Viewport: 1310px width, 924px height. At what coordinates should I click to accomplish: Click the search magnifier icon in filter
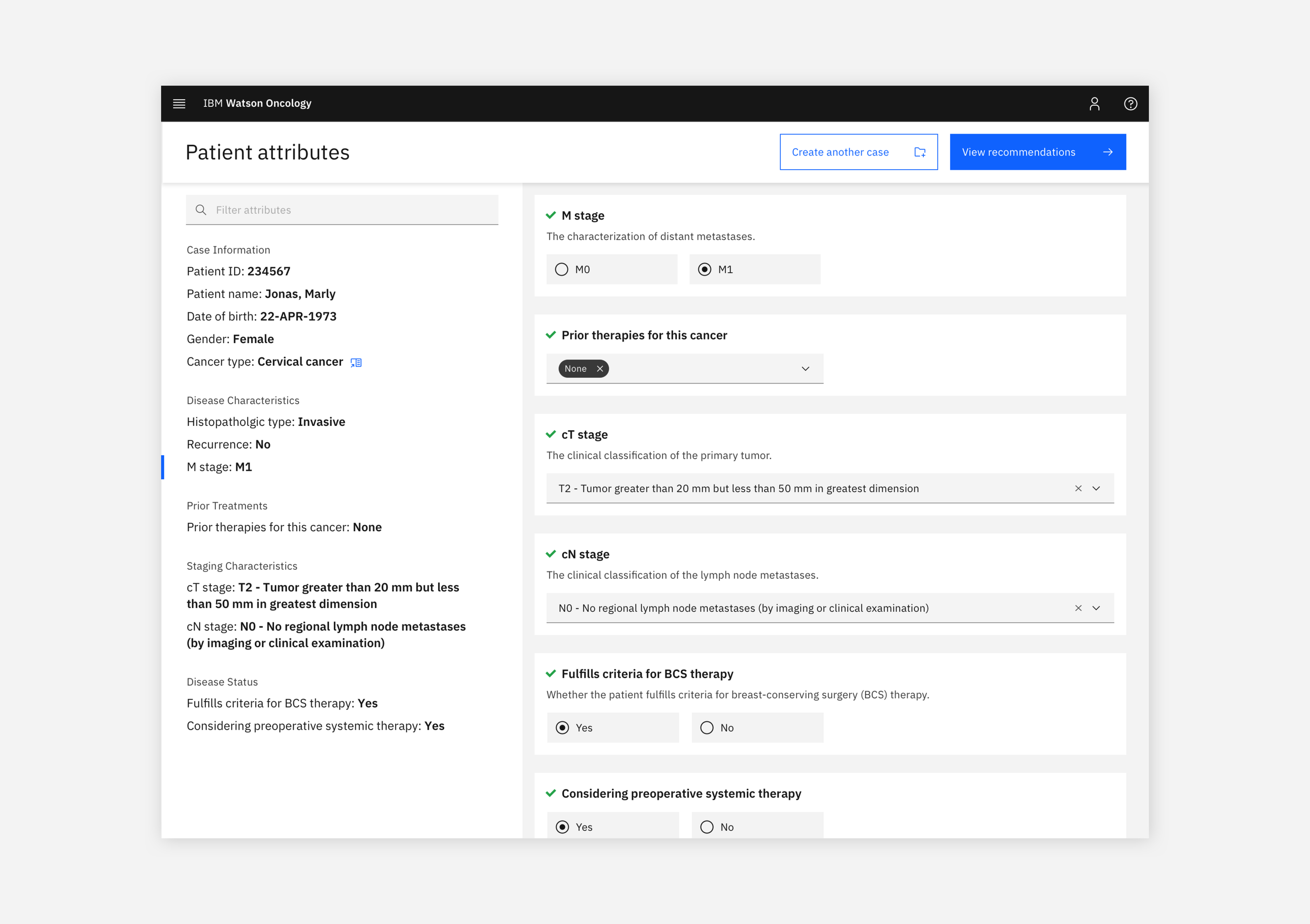(x=201, y=210)
